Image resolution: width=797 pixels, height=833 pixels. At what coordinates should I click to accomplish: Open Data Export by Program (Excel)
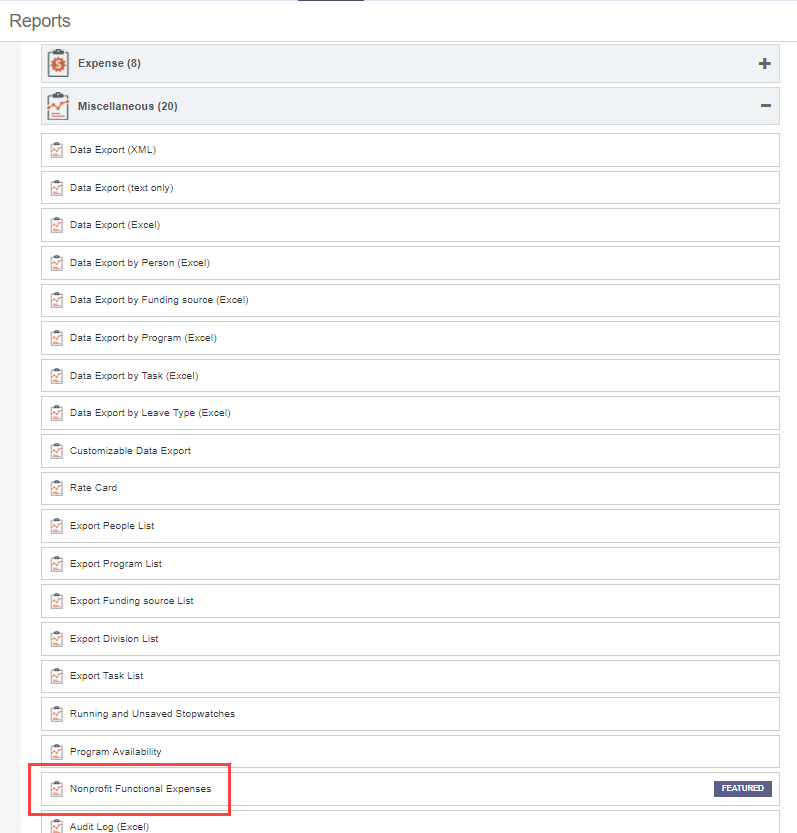[x=410, y=338]
